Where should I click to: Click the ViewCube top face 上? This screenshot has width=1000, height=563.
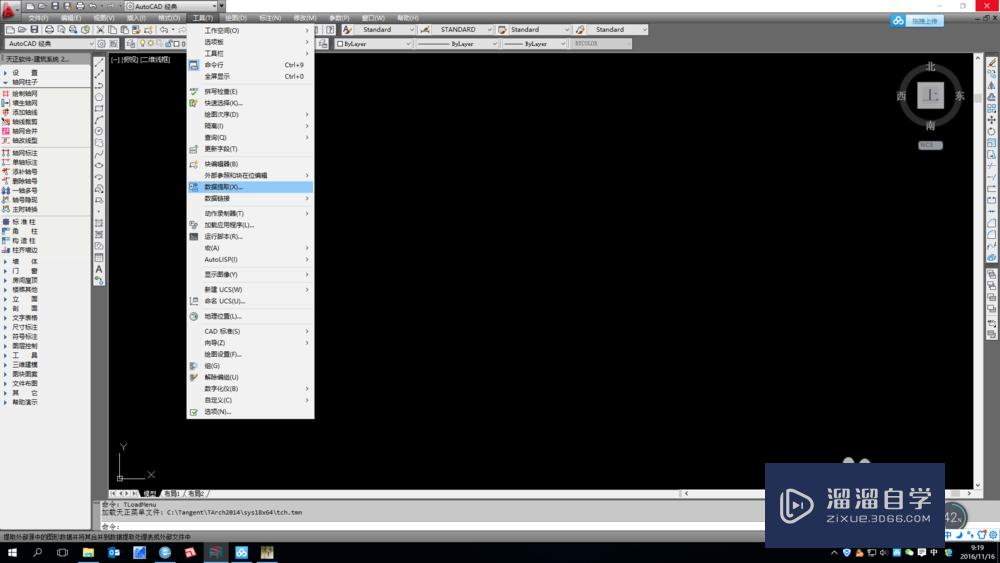coord(930,96)
